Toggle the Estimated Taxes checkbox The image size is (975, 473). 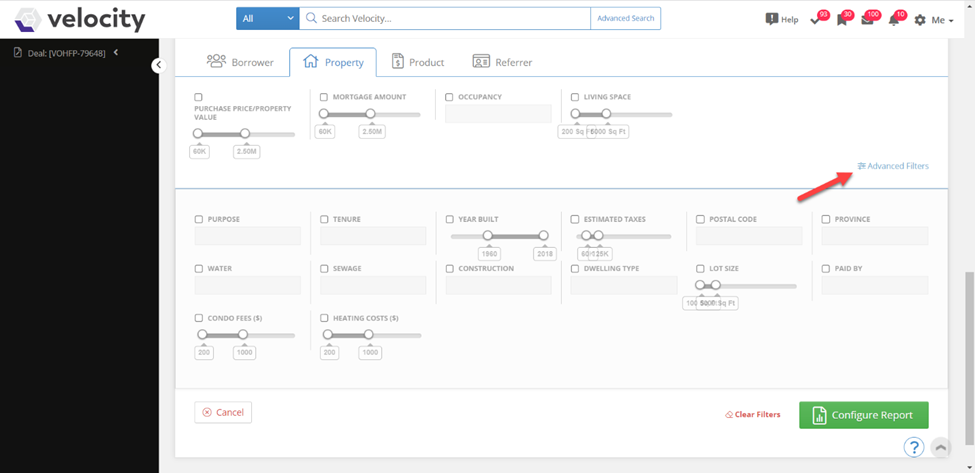[x=575, y=219]
